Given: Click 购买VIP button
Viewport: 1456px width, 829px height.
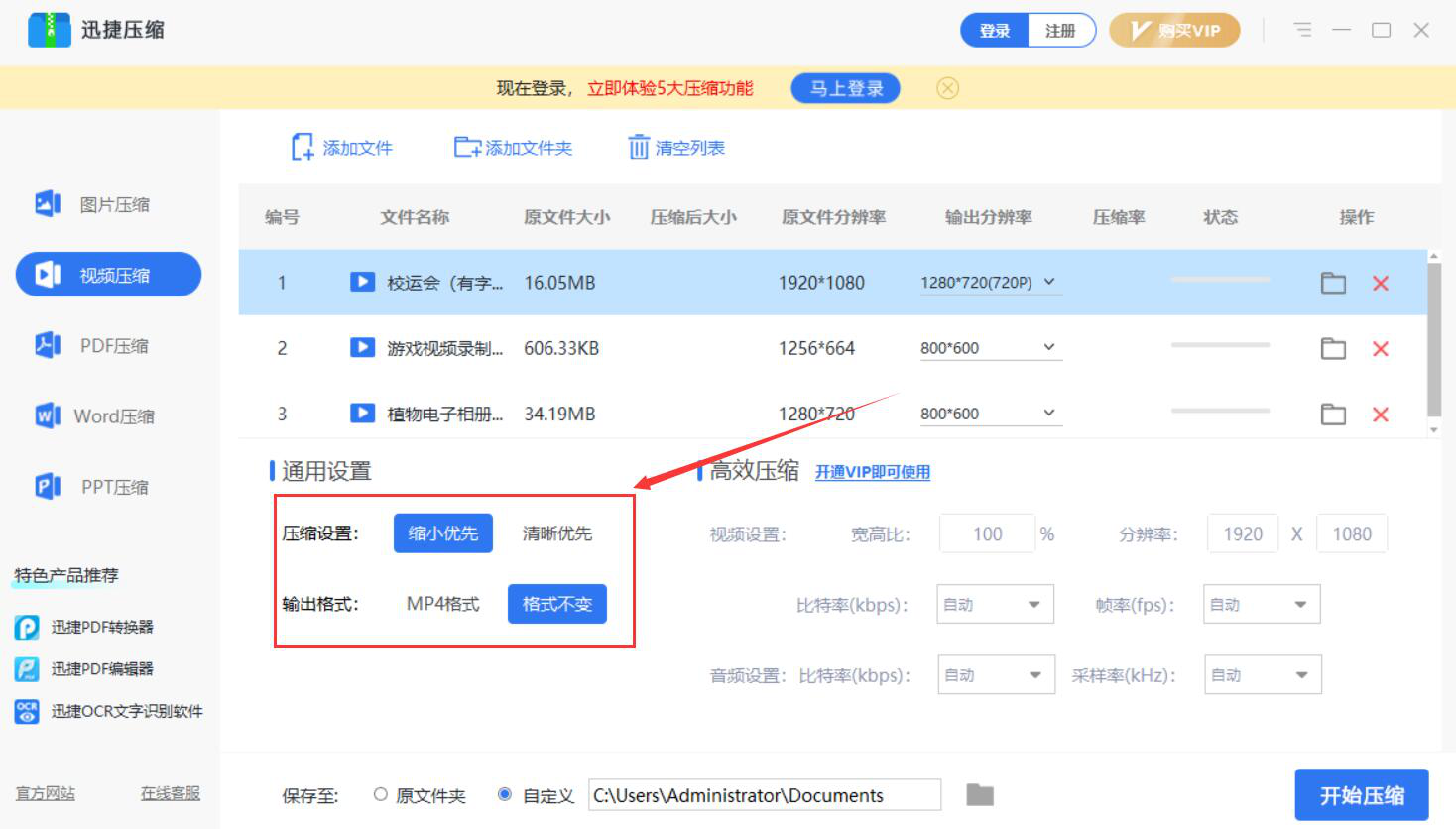Looking at the screenshot, I should tap(1175, 30).
